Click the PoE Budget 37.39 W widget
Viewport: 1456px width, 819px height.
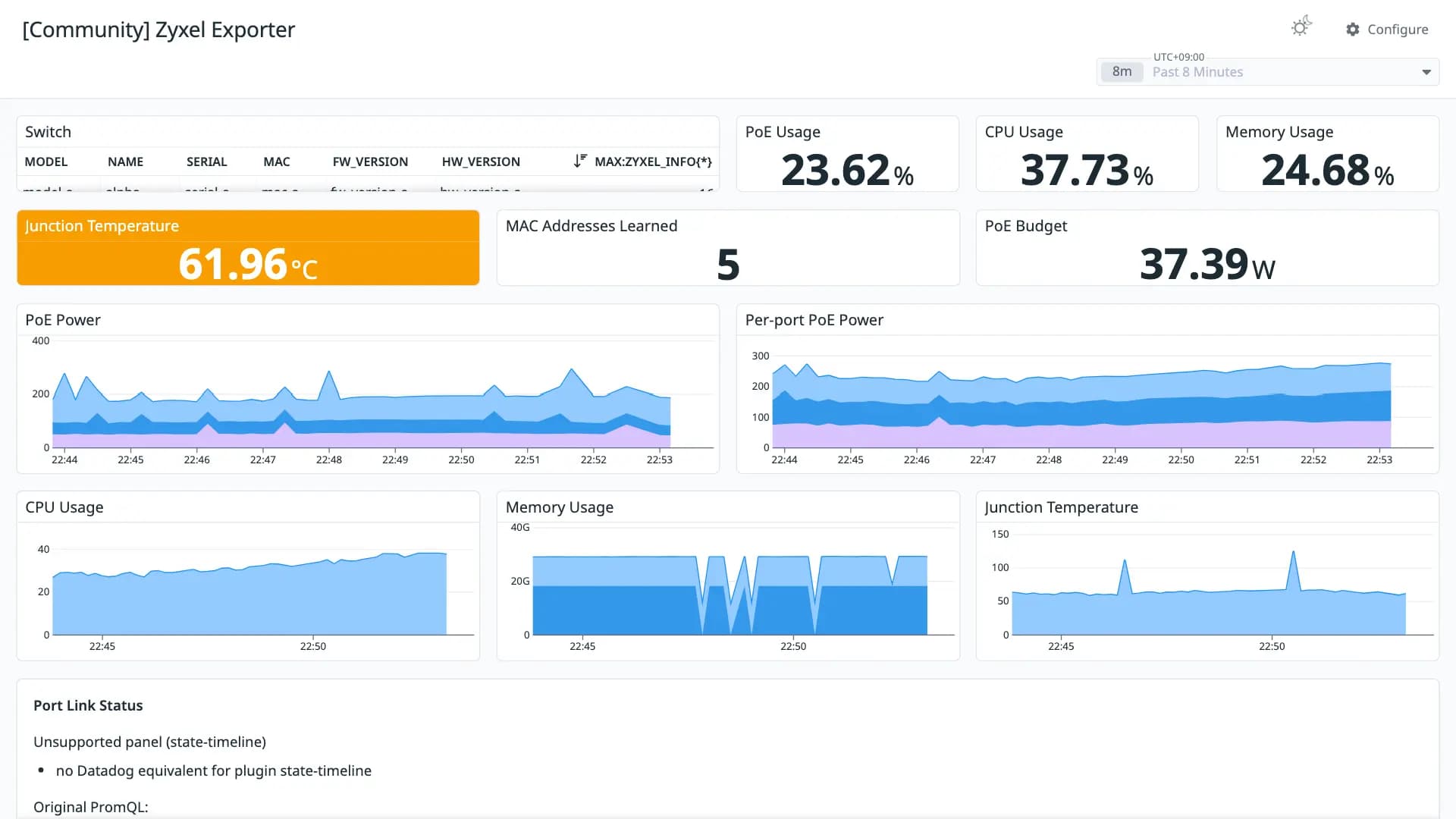1207,248
